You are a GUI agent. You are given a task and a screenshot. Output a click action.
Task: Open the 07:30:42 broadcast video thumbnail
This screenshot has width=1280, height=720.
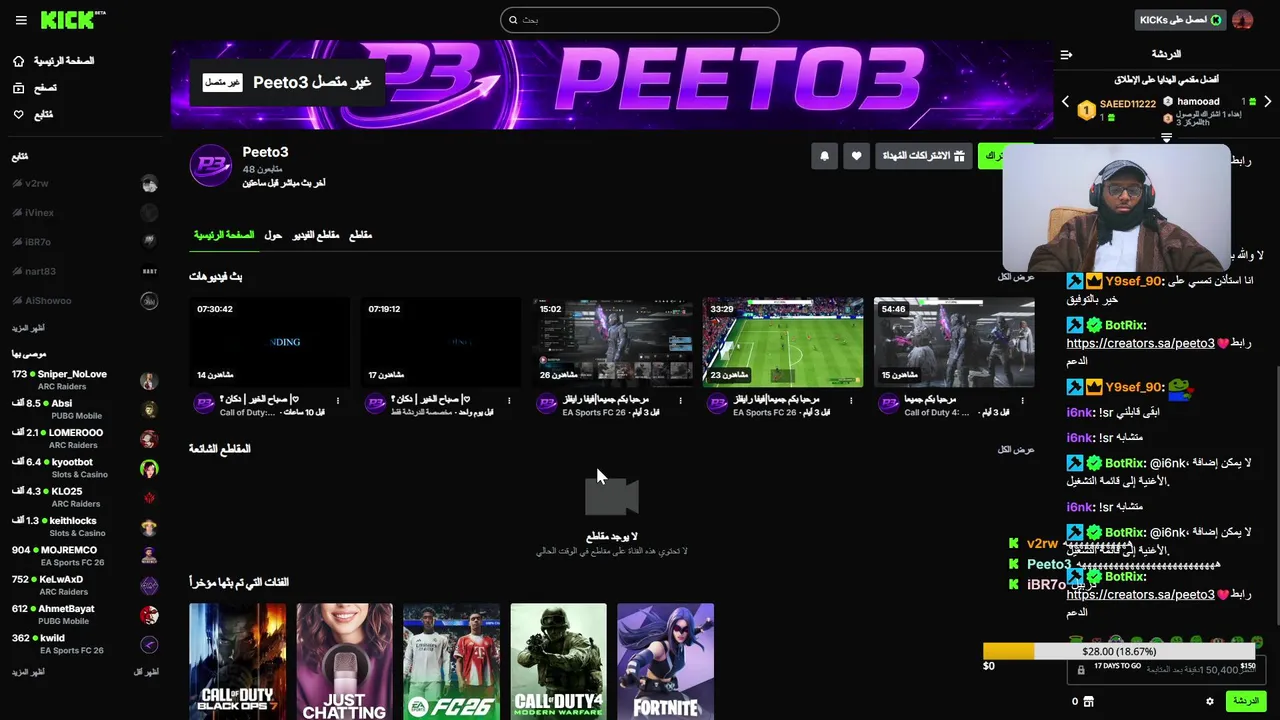270,342
